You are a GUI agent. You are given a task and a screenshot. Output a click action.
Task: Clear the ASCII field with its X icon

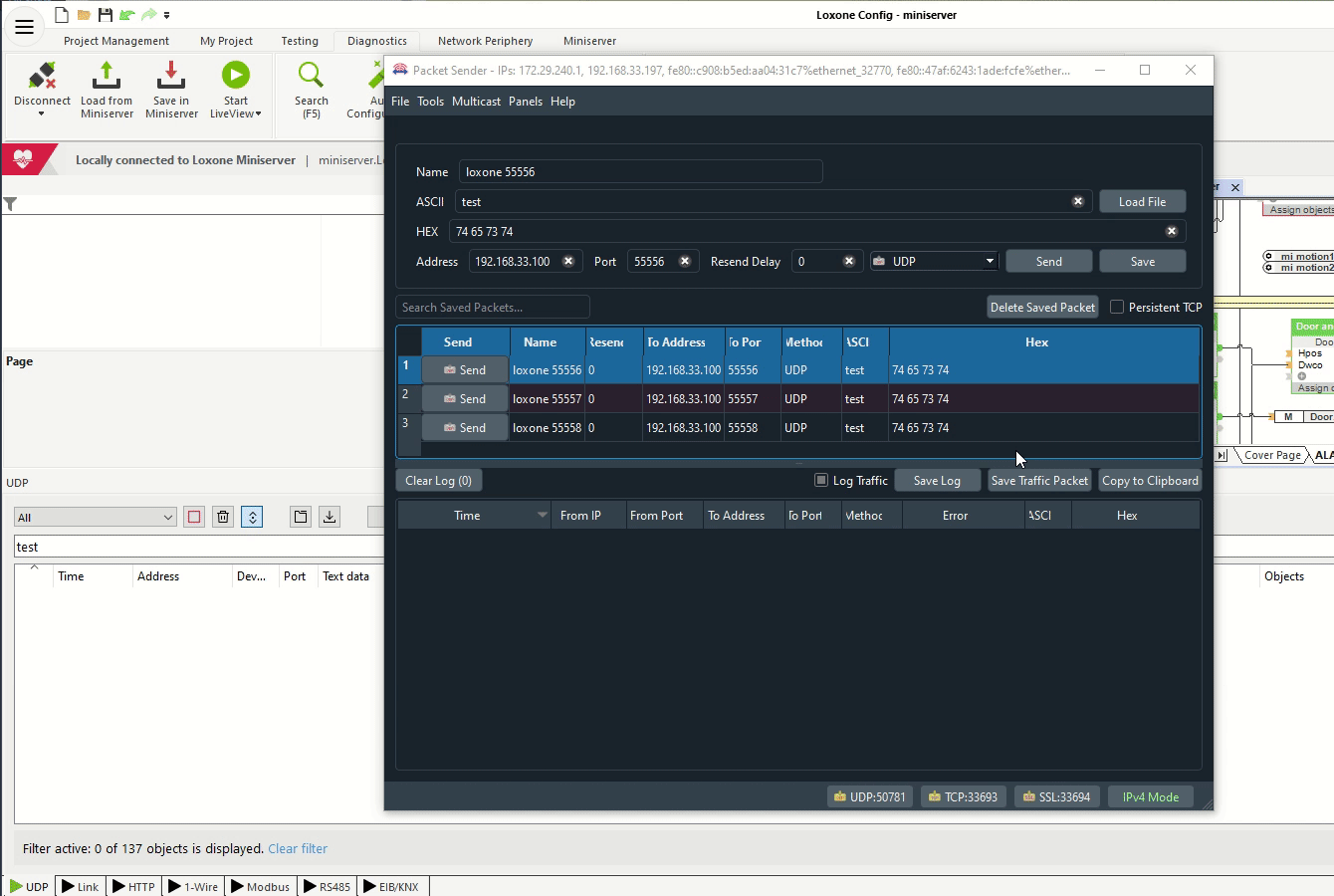1077,201
